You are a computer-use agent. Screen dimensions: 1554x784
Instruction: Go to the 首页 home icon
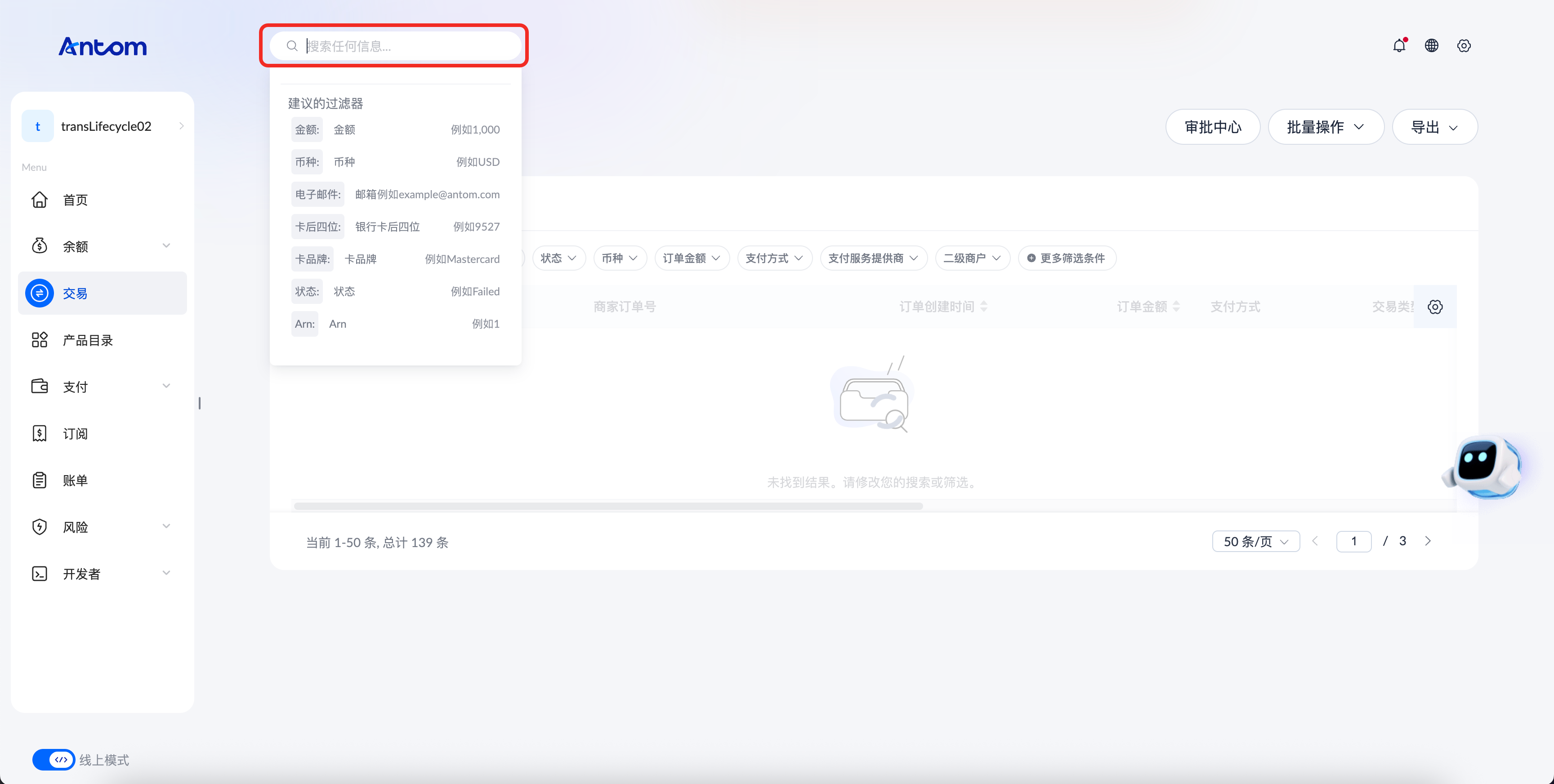point(40,200)
